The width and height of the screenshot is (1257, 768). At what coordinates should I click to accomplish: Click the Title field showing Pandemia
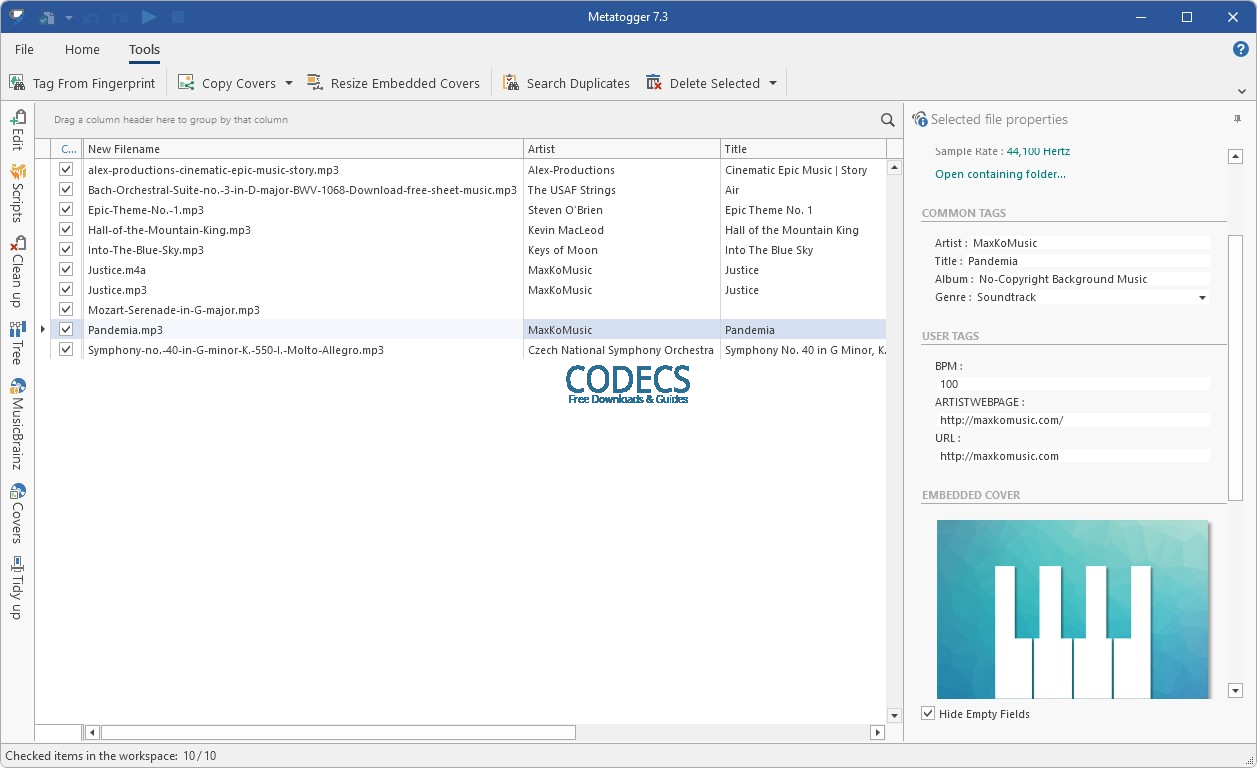[1088, 261]
